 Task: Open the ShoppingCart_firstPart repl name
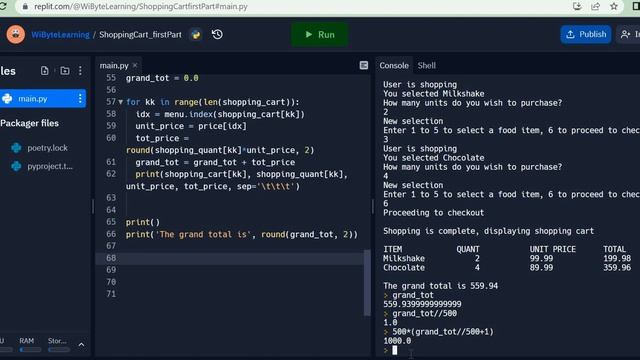point(140,35)
